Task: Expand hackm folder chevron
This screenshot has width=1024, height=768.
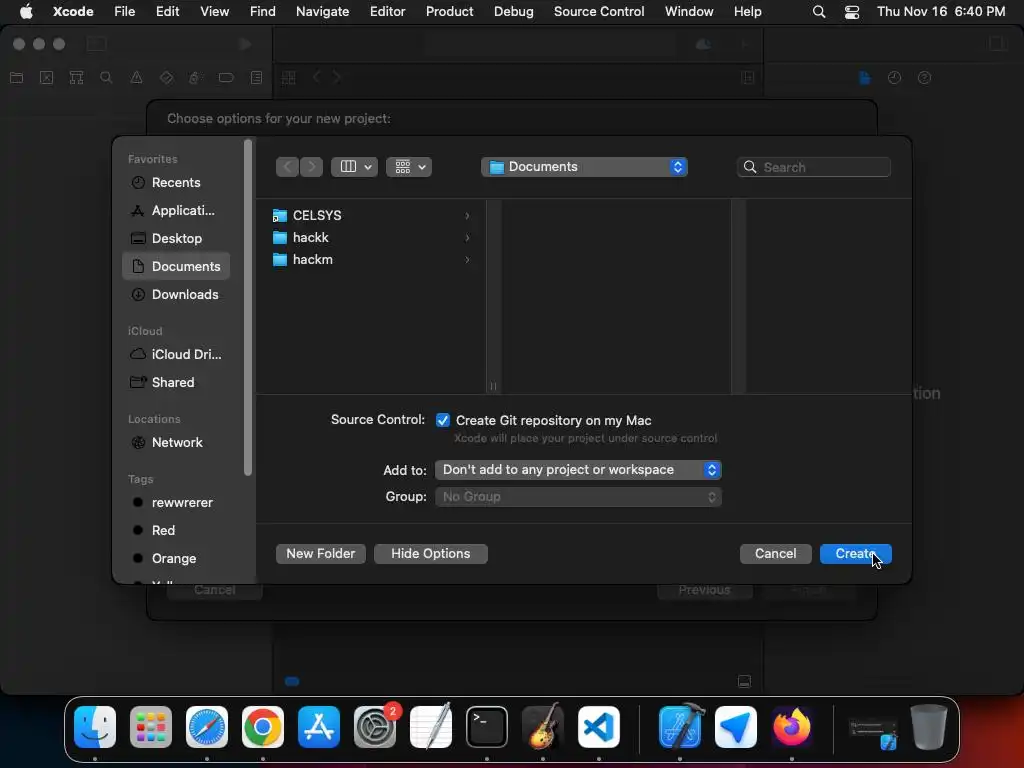Action: coord(467,260)
